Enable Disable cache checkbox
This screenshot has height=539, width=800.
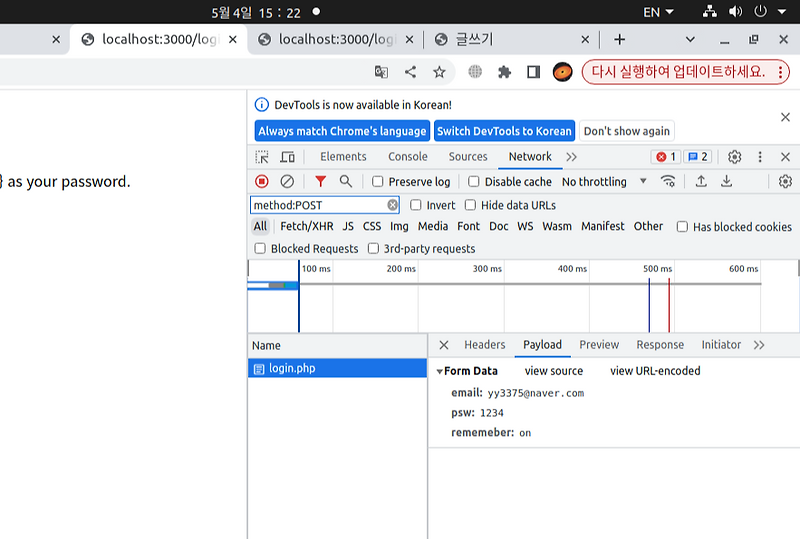473,181
